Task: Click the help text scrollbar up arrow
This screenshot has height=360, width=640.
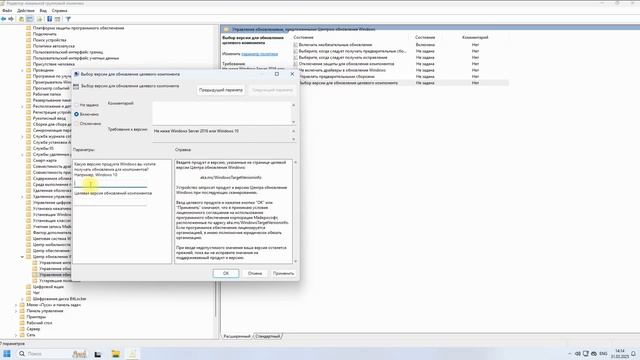Action: coord(296,162)
